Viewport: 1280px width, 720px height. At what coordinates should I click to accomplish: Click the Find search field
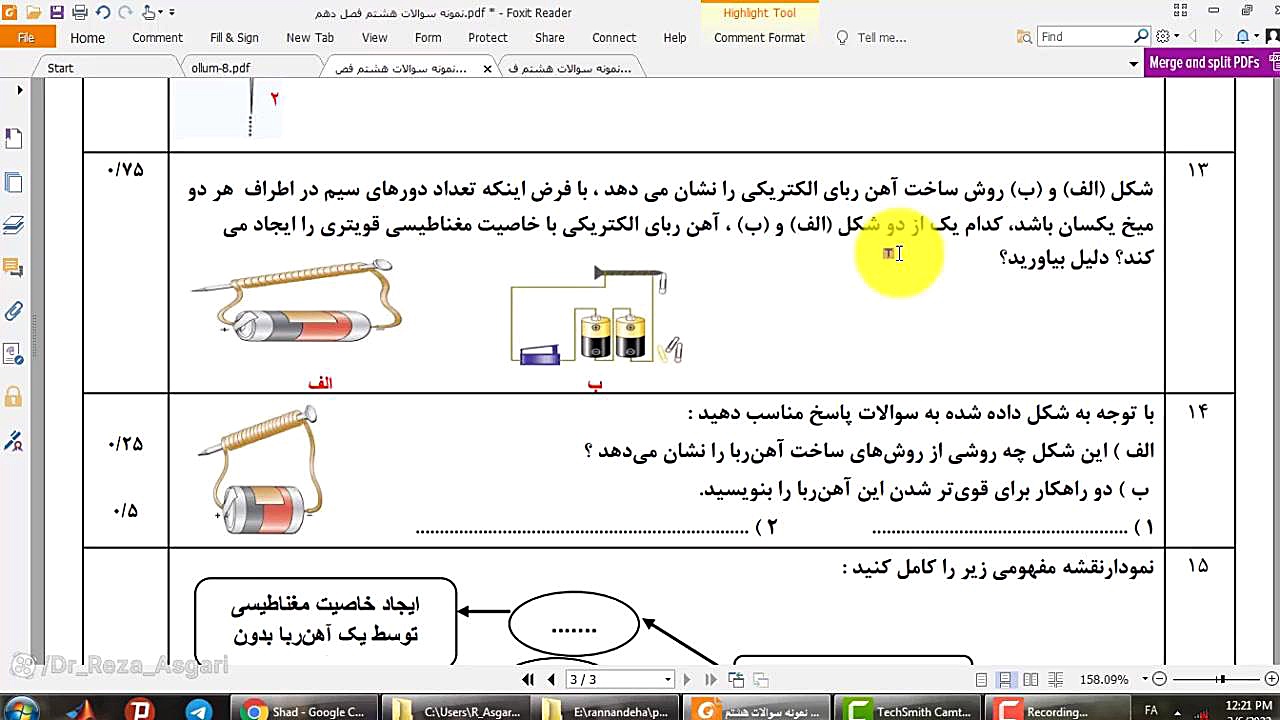coord(1085,37)
